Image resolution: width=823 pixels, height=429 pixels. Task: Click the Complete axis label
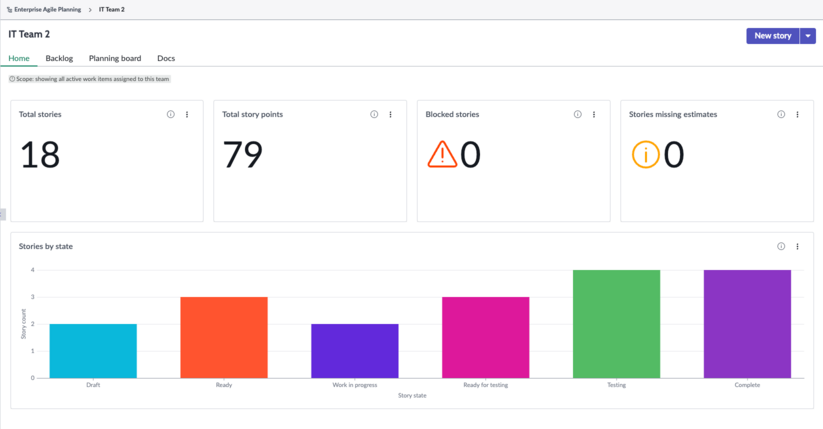747,385
